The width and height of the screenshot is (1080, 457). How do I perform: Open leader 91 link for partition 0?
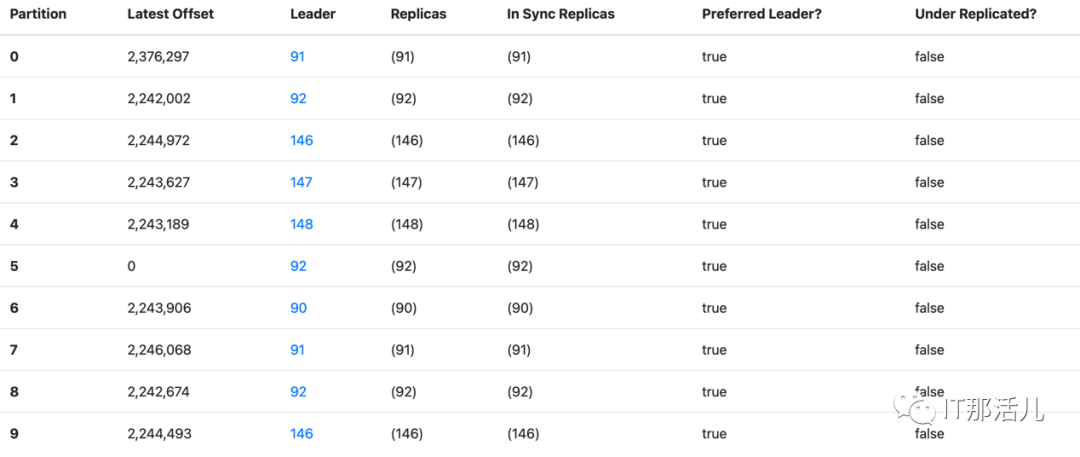[297, 57]
